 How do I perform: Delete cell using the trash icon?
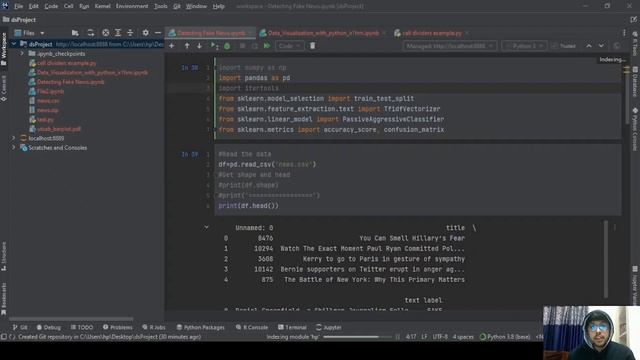point(312,46)
